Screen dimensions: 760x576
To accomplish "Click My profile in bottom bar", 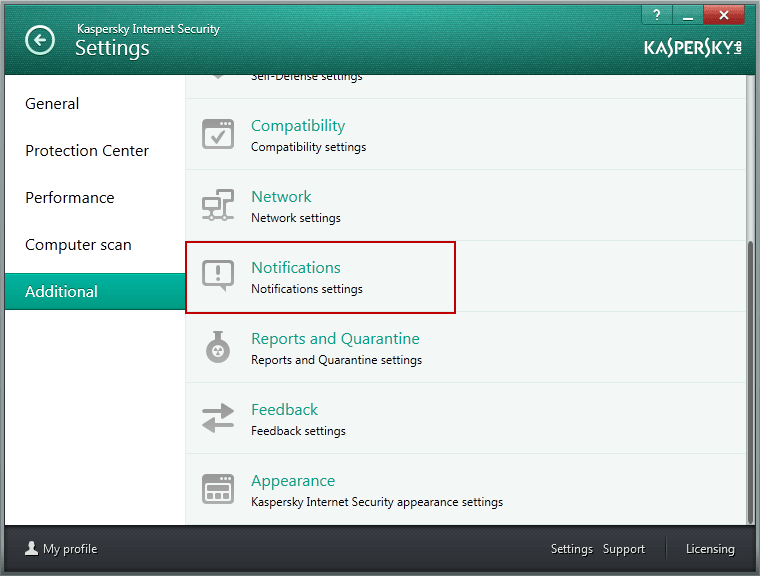I will (x=70, y=549).
